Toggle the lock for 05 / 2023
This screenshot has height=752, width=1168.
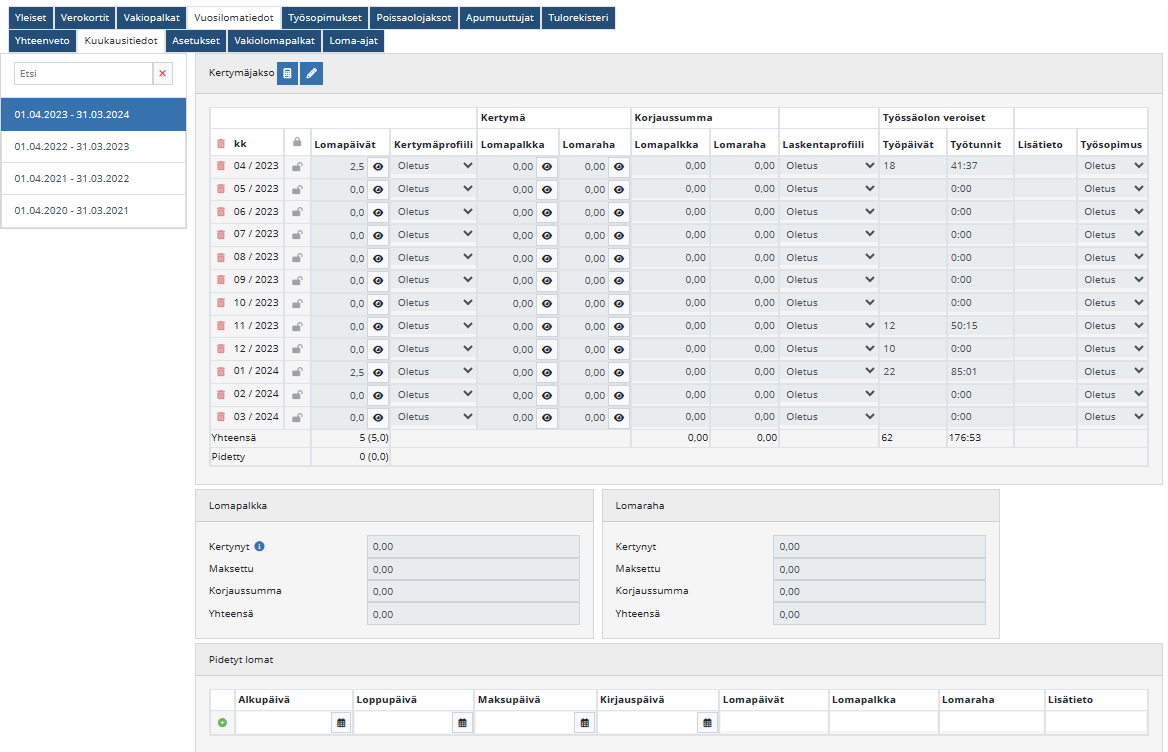297,189
